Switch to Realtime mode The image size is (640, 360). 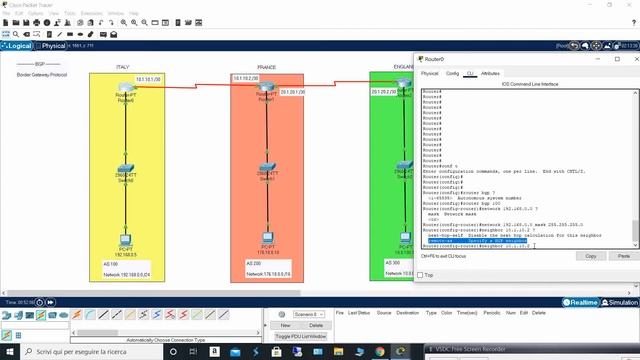pyautogui.click(x=580, y=302)
